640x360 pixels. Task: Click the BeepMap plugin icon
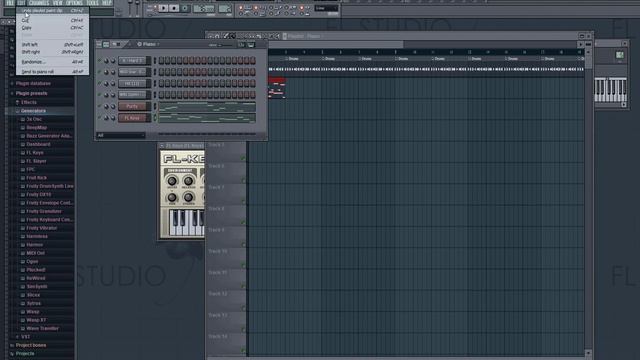[x=23, y=128]
